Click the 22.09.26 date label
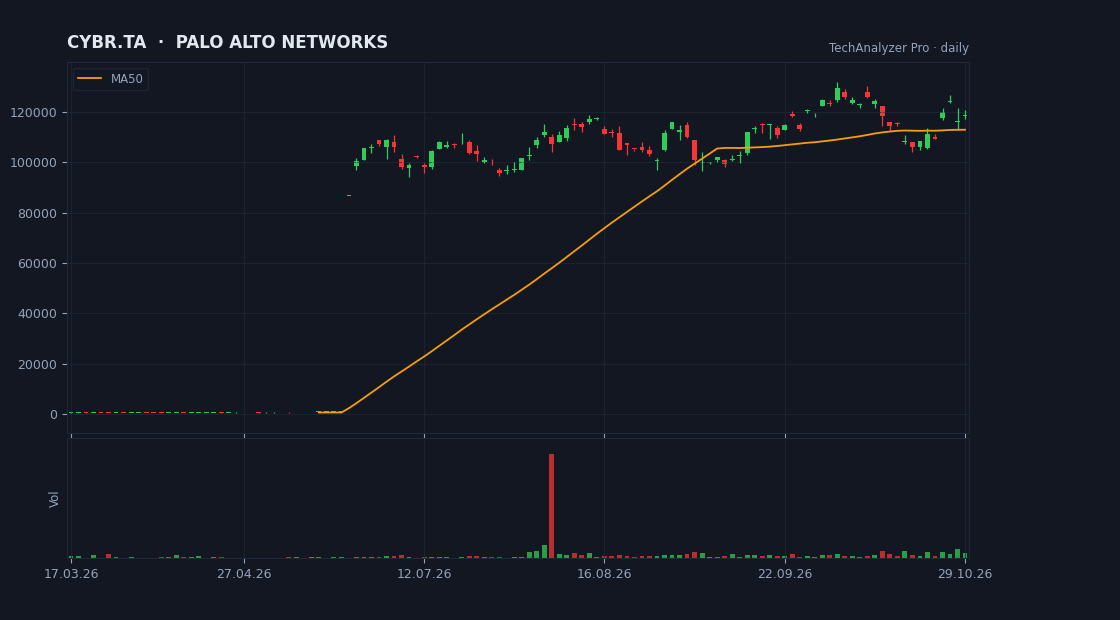Image resolution: width=1120 pixels, height=620 pixels. coord(785,574)
